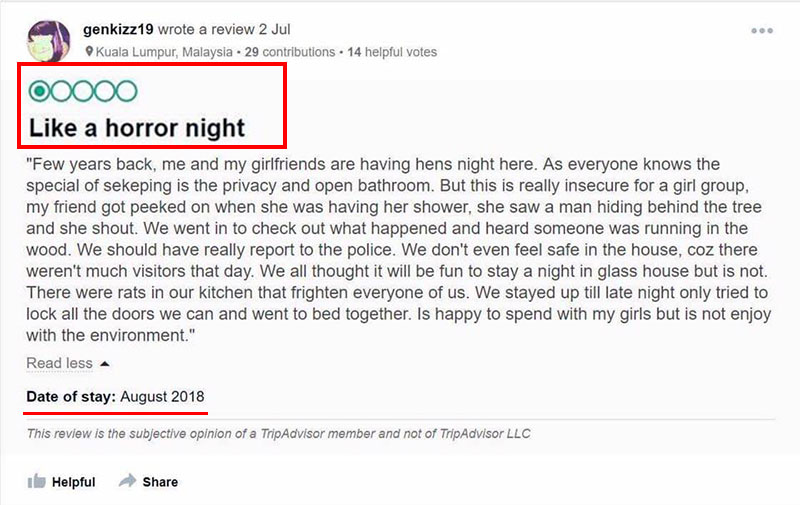
Task: Click the second rating bubble
Action: point(61,91)
